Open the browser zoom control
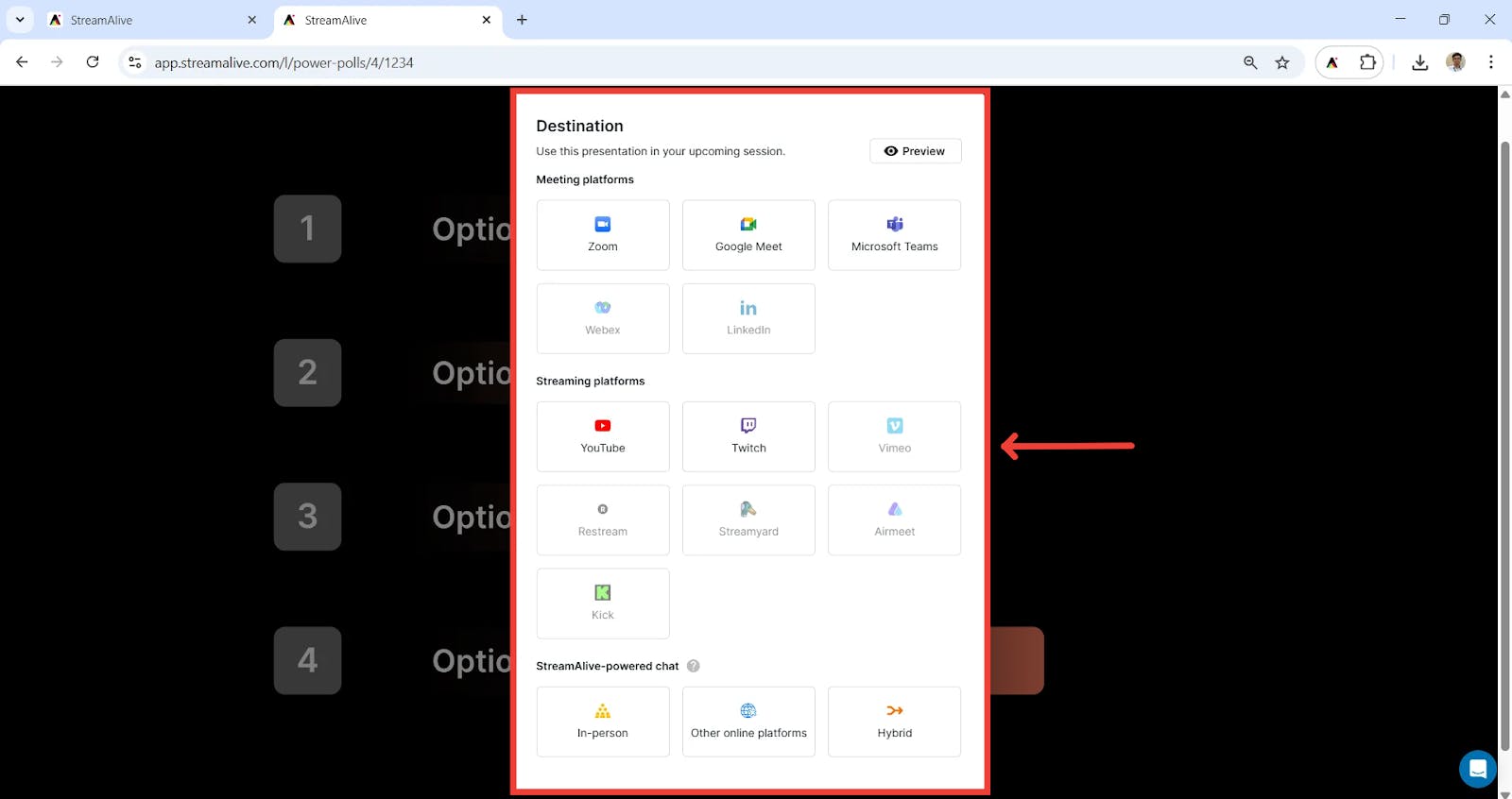The height and width of the screenshot is (799, 1512). 1250,62
